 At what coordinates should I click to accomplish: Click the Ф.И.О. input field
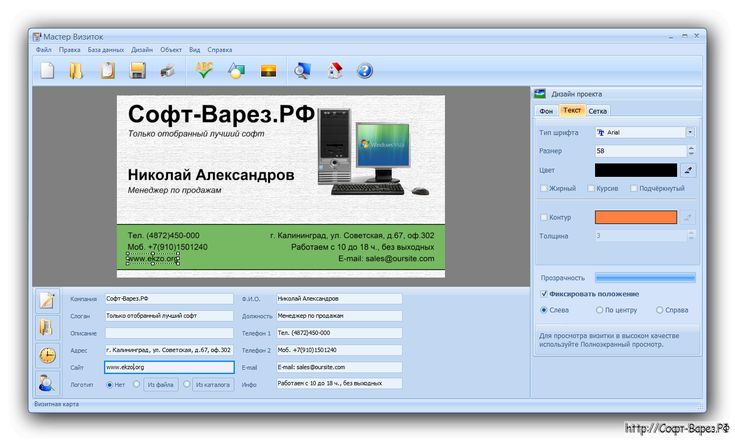click(x=339, y=299)
